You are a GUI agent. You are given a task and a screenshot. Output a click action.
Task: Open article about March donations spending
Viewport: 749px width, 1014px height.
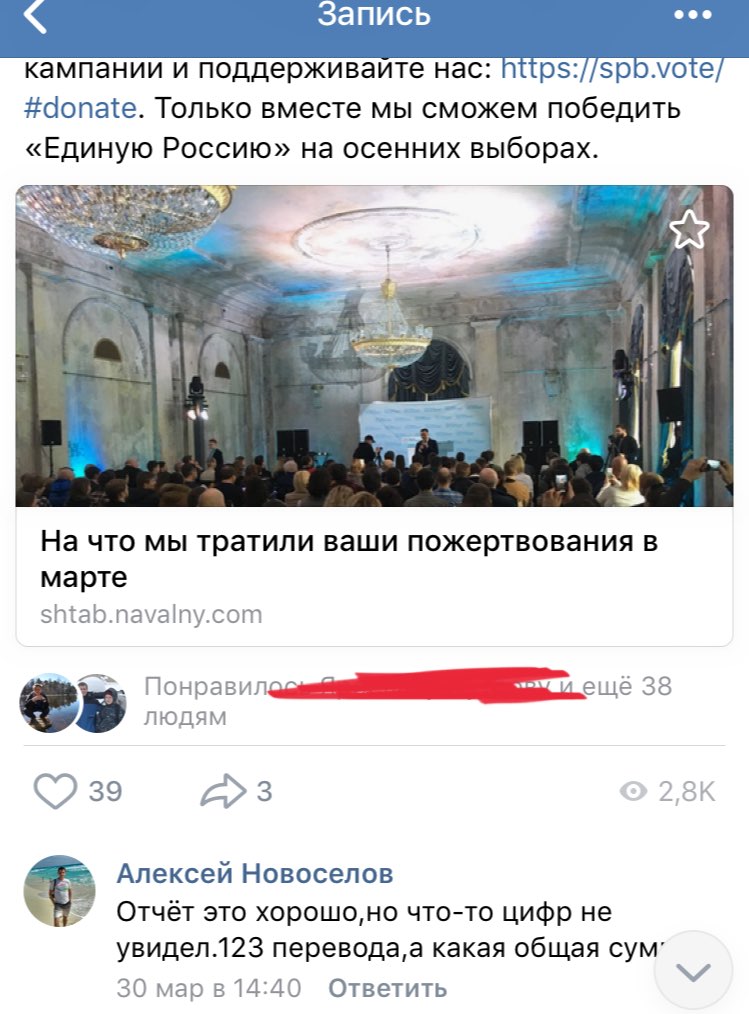pos(349,559)
